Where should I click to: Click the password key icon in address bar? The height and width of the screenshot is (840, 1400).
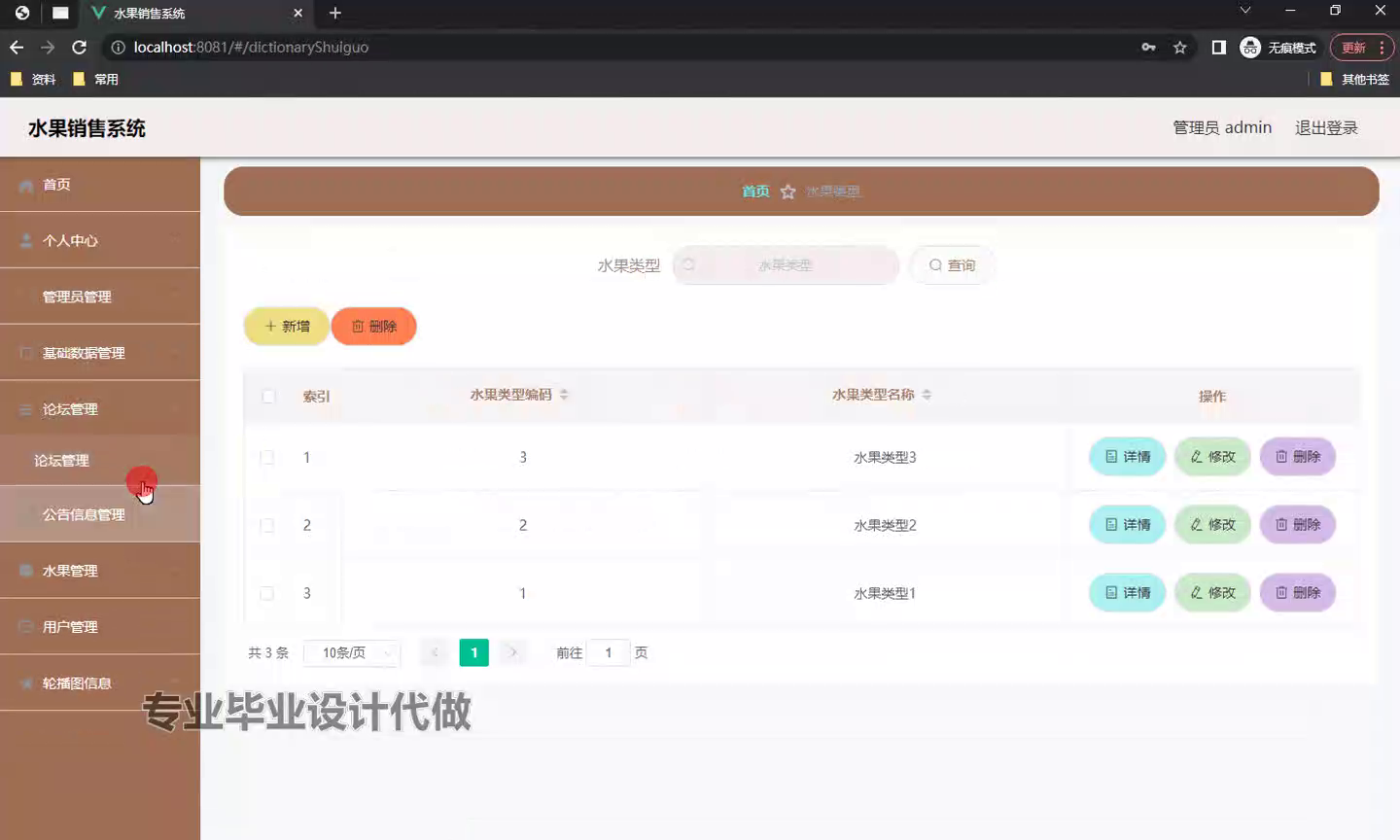click(x=1148, y=47)
